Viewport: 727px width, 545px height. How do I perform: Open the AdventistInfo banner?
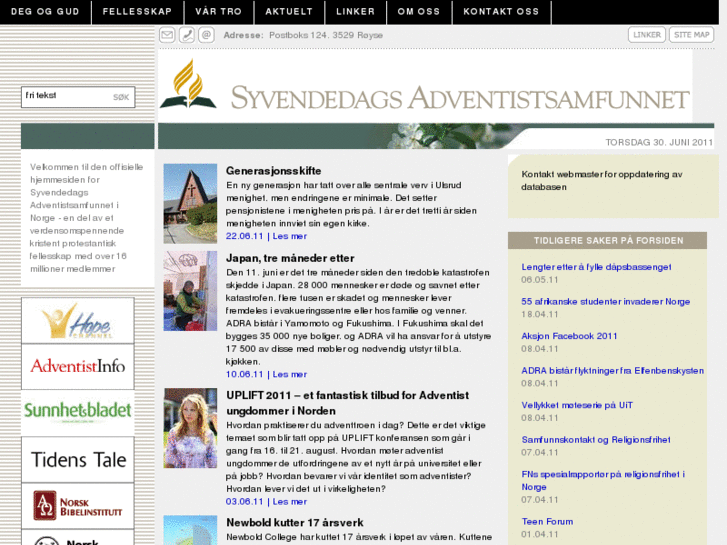(x=78, y=366)
